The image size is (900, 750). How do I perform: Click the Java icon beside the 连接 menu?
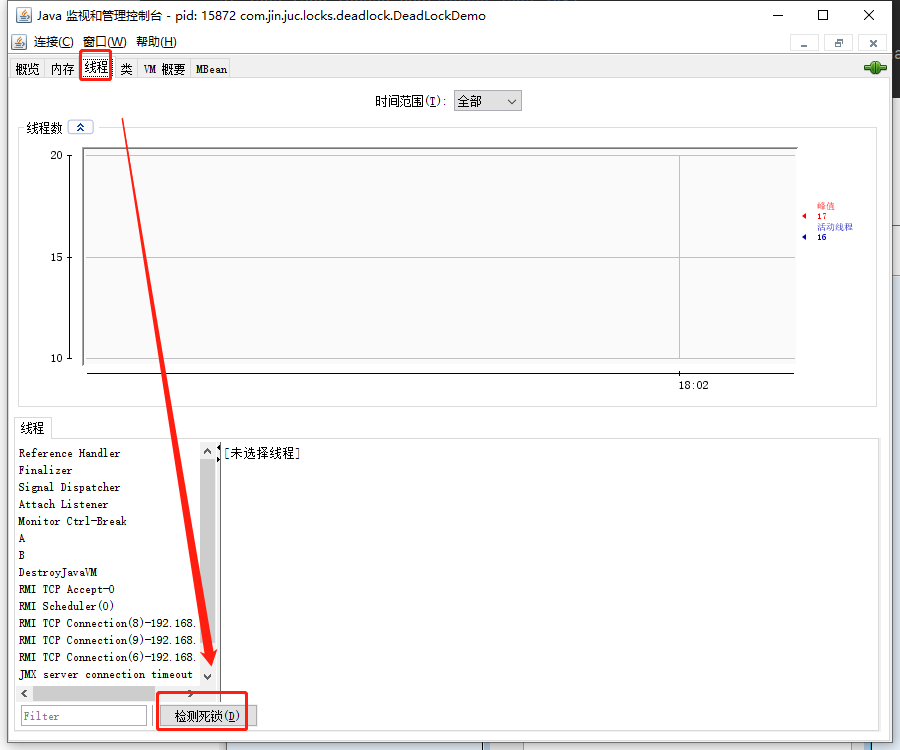[x=19, y=42]
